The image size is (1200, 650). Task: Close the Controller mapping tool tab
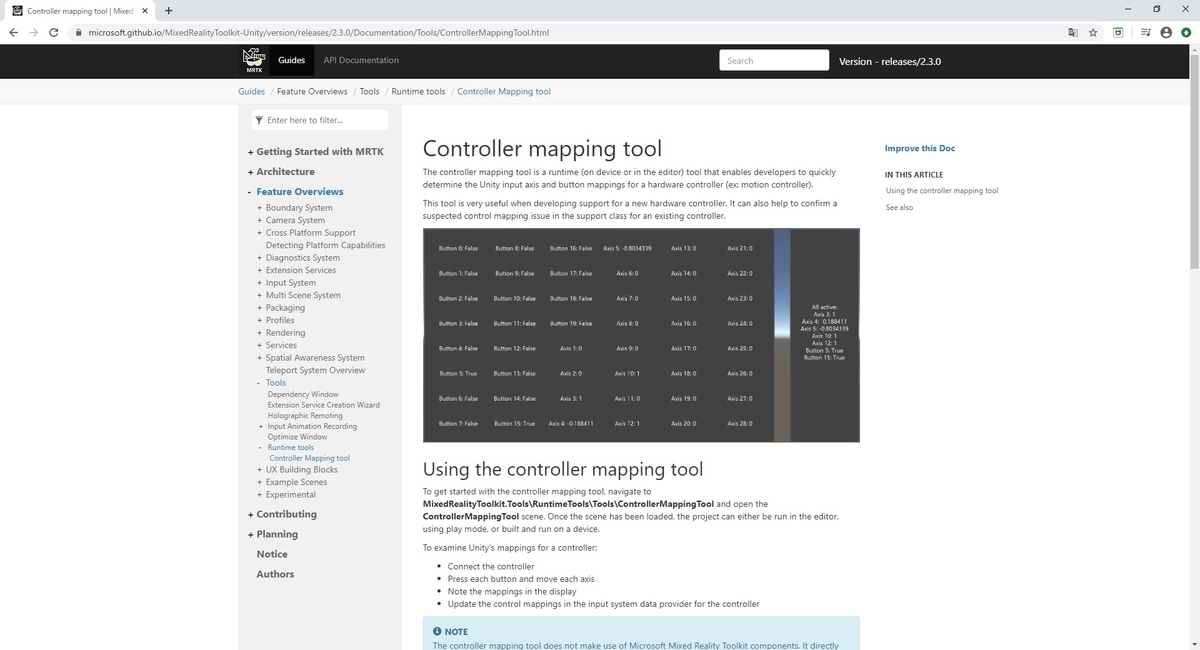[144, 11]
